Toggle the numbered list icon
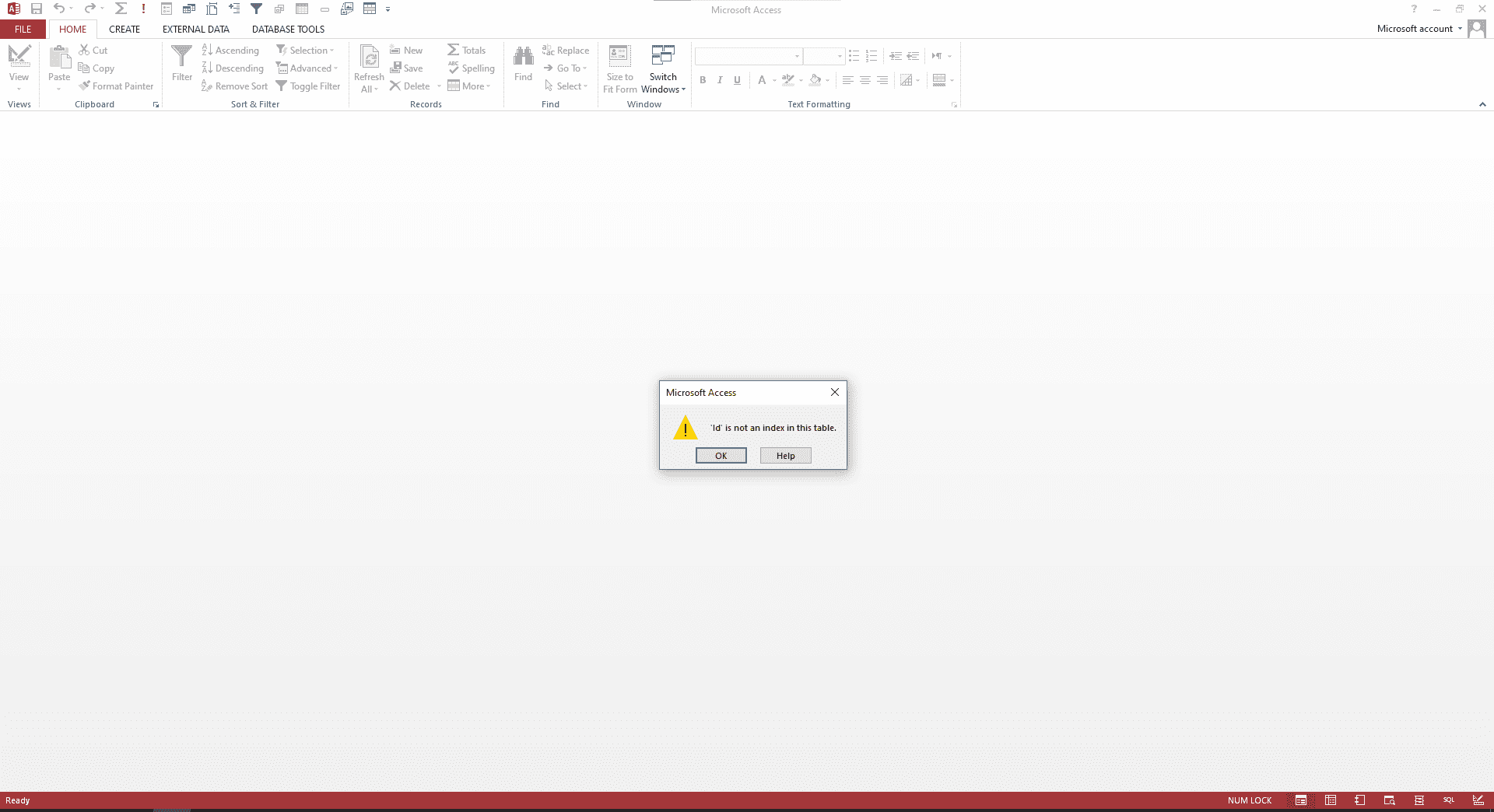Image resolution: width=1494 pixels, height=812 pixels. (871, 56)
